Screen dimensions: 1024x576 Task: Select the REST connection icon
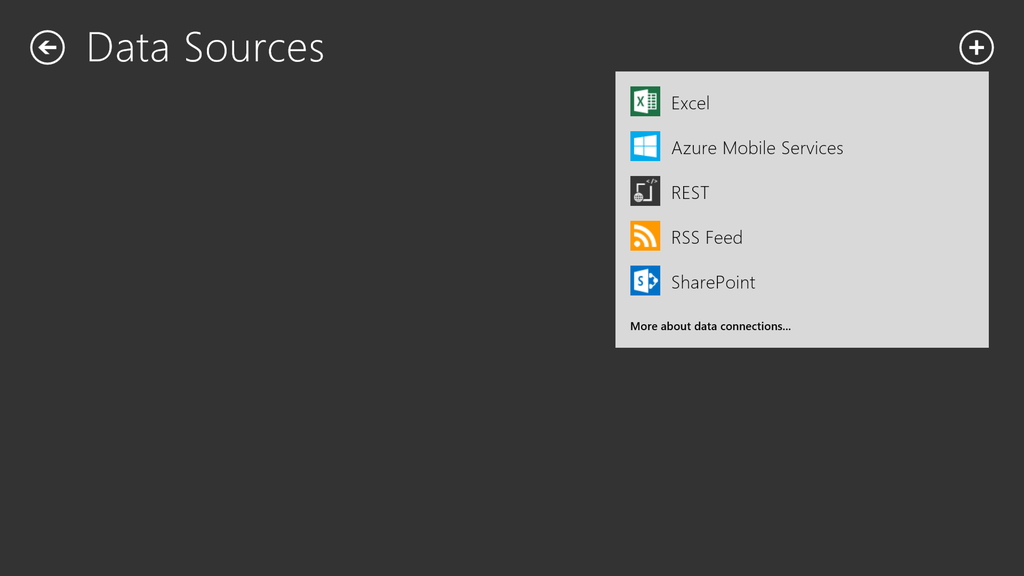coord(644,191)
